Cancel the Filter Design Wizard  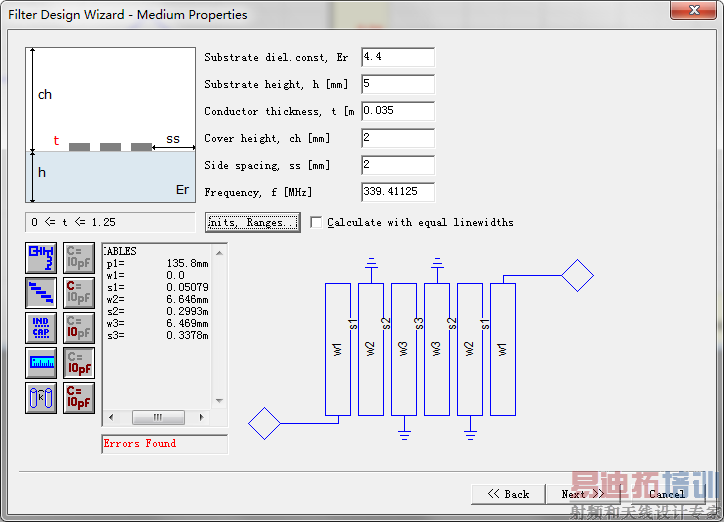coord(666,494)
